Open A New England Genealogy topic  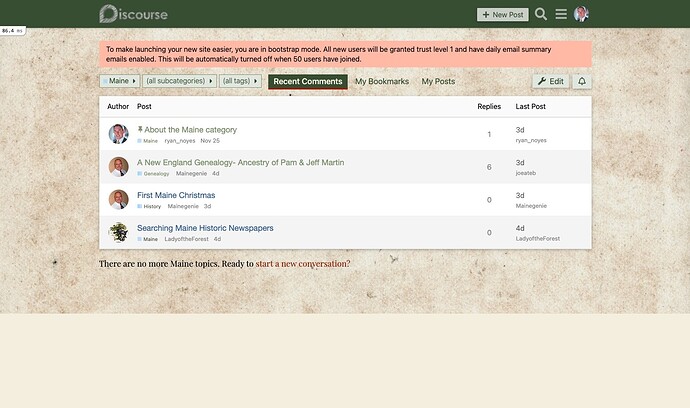tap(240, 162)
